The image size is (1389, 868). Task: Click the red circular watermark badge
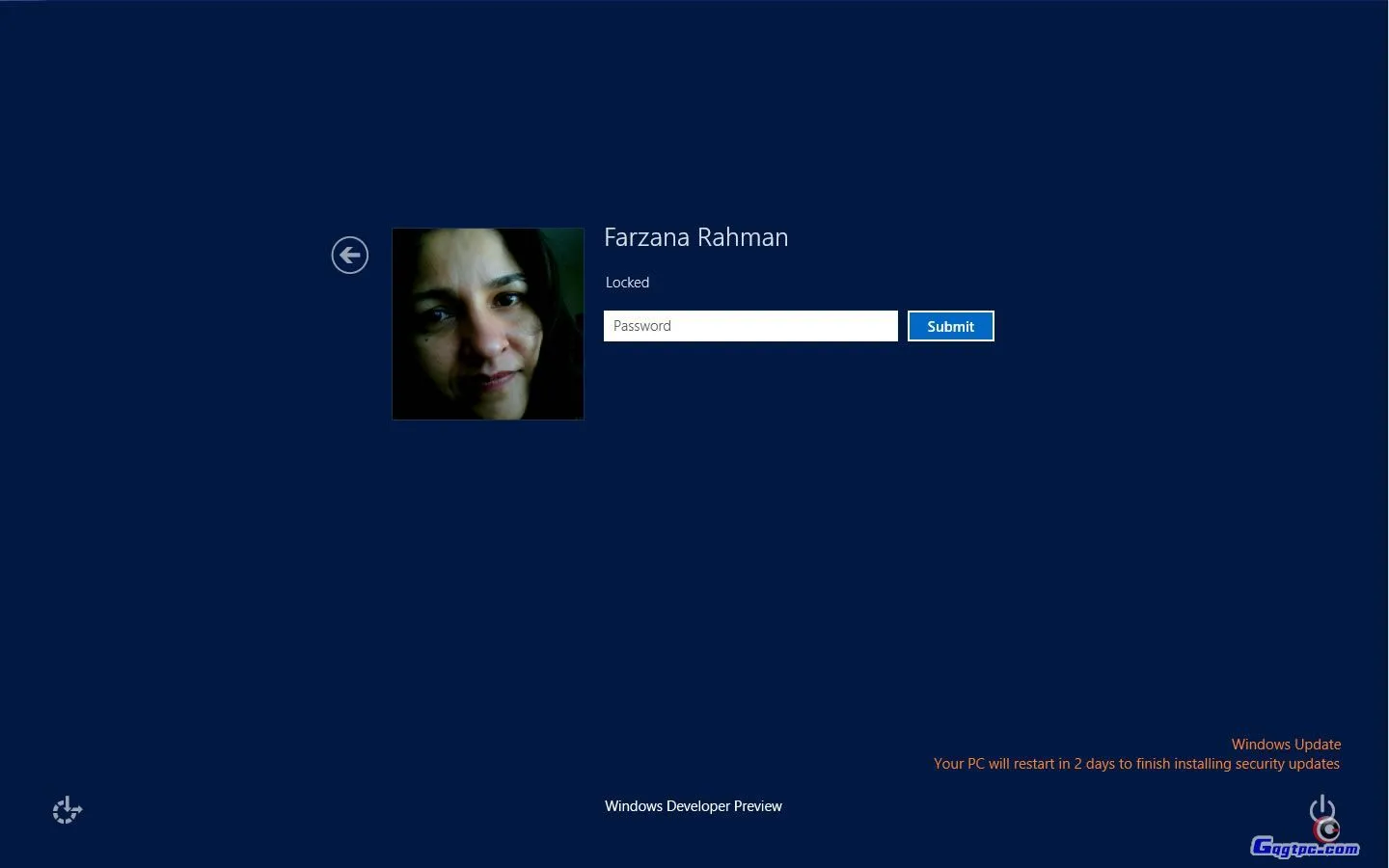coord(1330,829)
